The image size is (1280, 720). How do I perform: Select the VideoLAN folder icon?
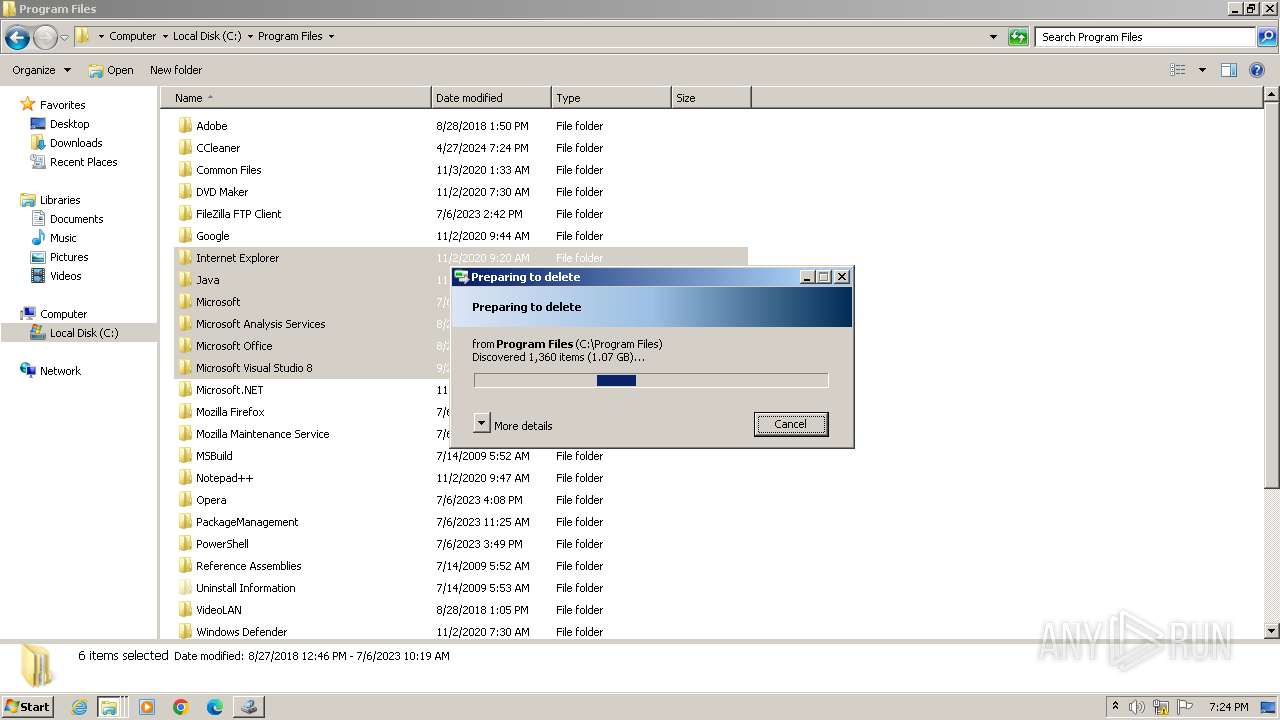pos(185,610)
